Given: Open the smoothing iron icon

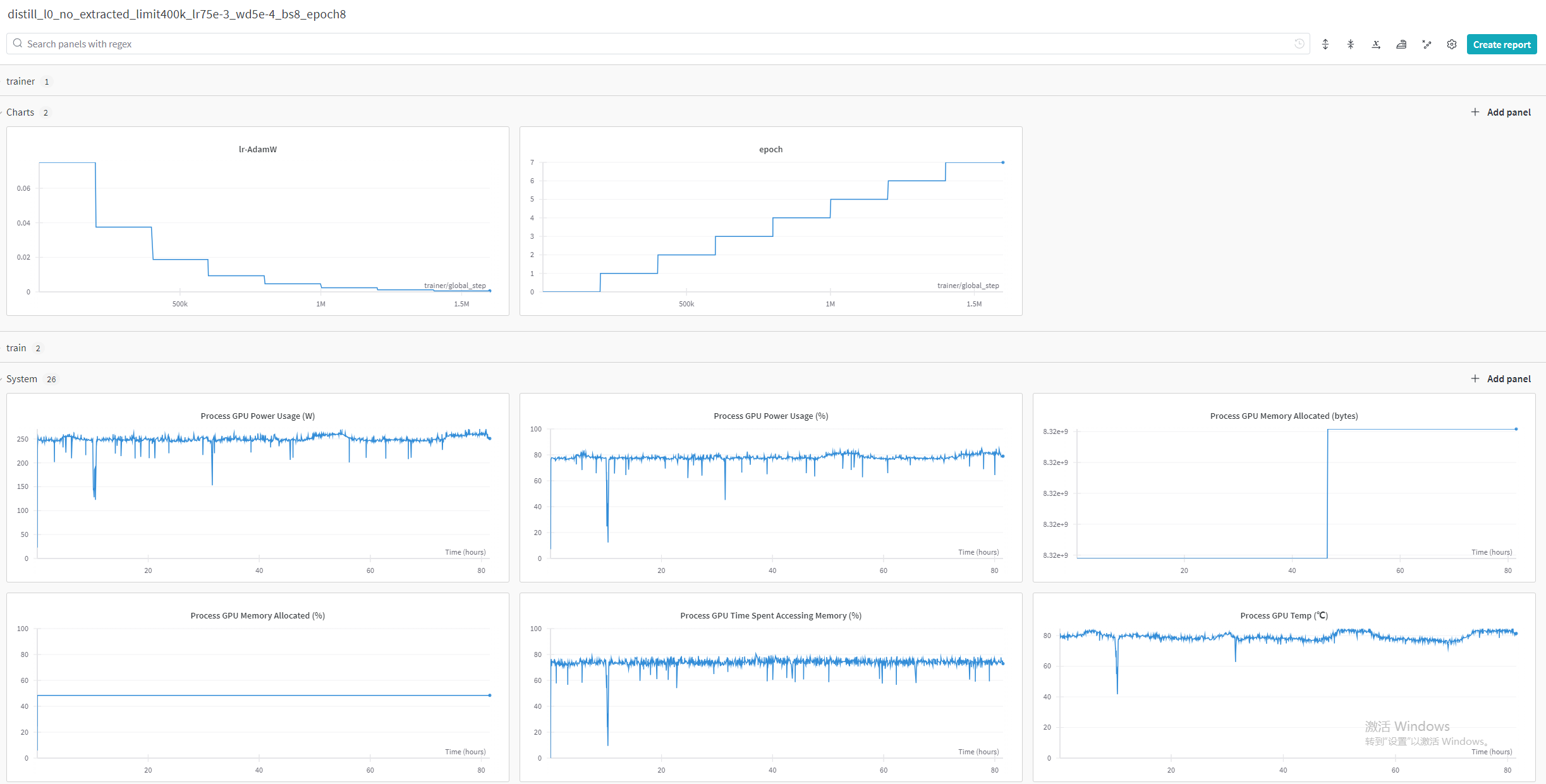Looking at the screenshot, I should [x=1401, y=44].
